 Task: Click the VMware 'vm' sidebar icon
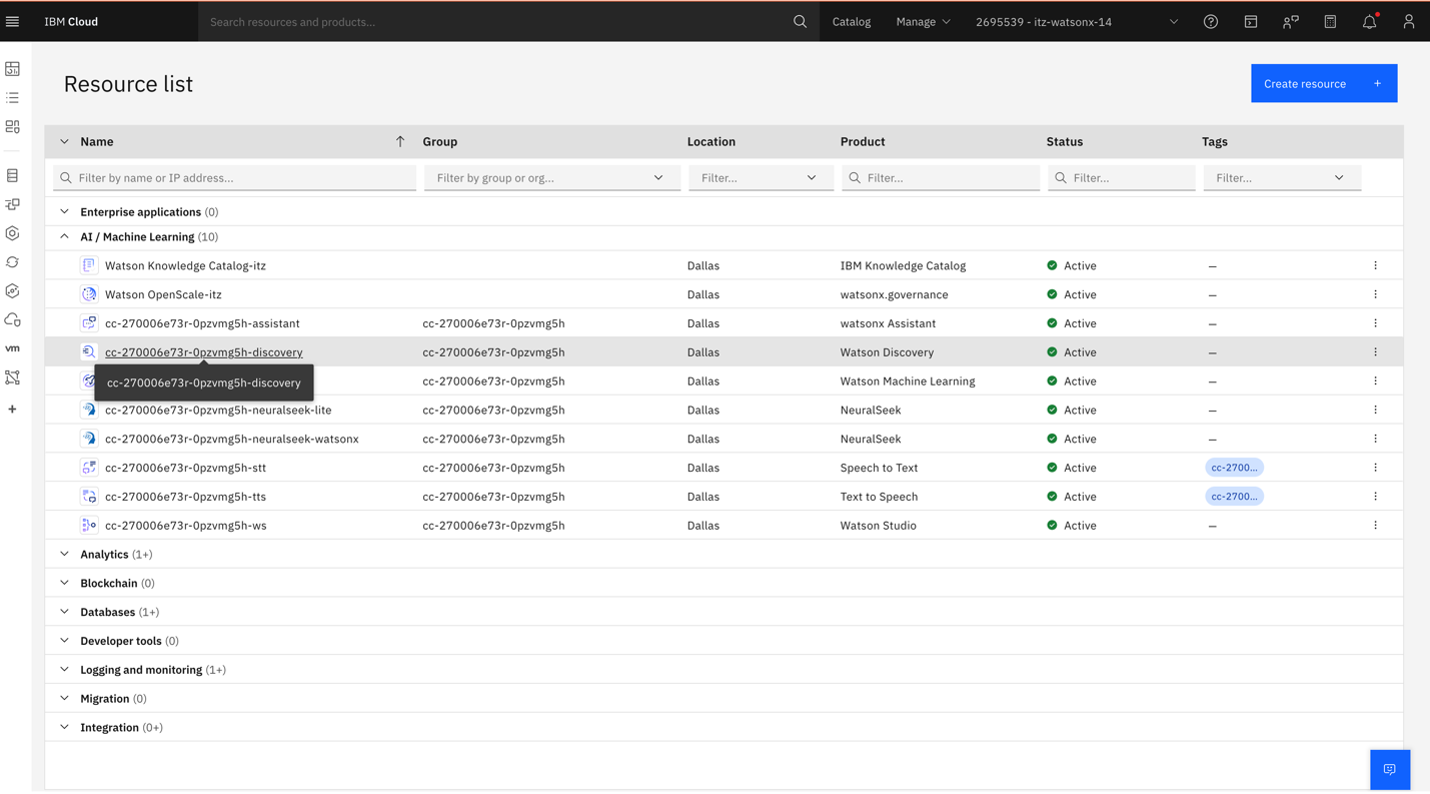pos(12,348)
